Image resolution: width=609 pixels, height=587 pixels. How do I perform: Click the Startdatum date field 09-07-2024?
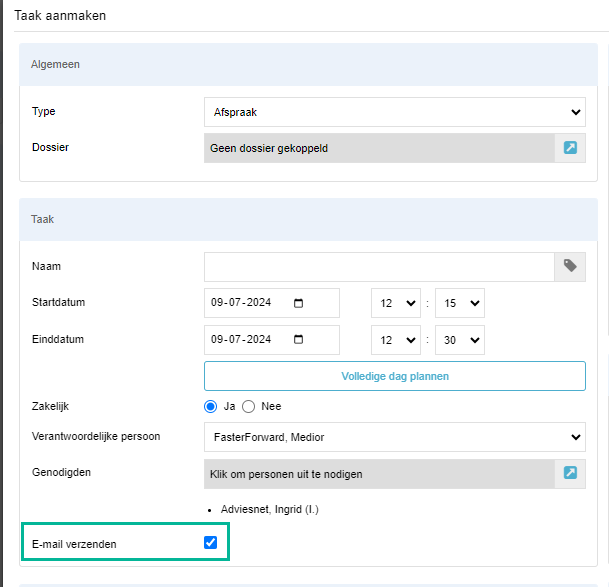coord(272,303)
